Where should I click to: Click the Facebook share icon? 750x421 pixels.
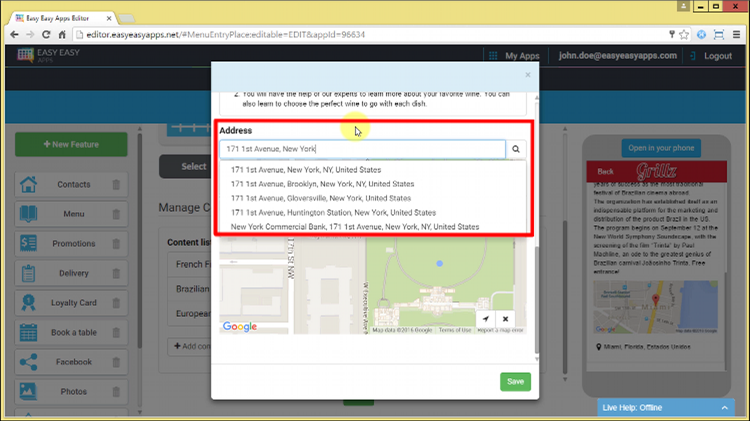point(28,362)
